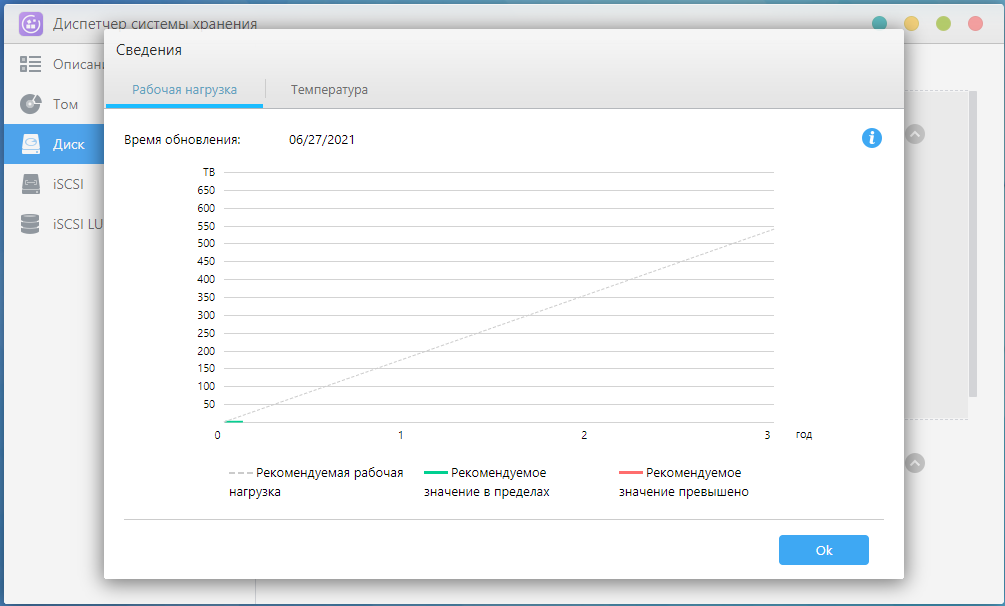This screenshot has width=1005, height=606.
Task: Open the Том volume icon
Action: pyautogui.click(x=30, y=104)
